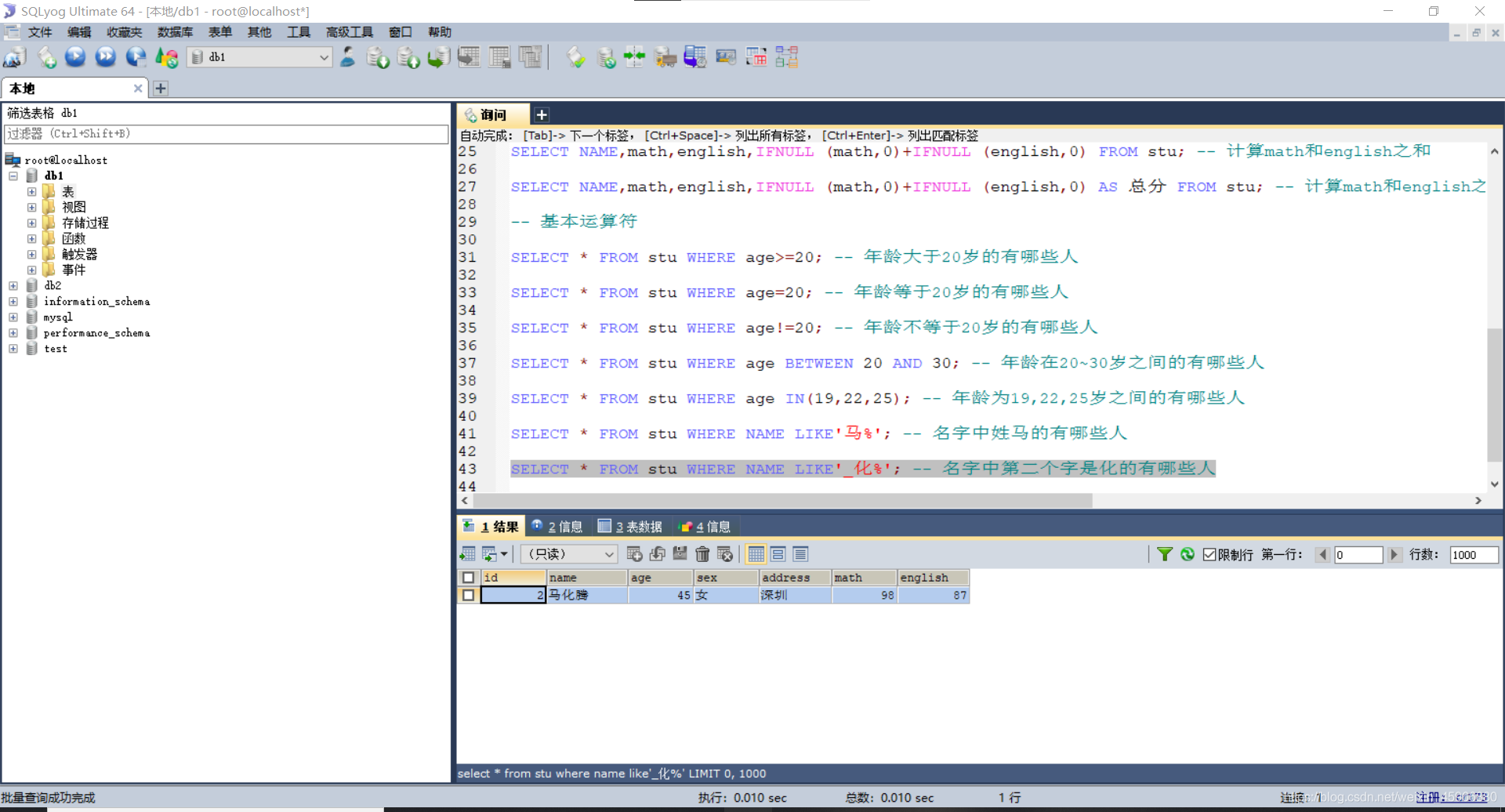Switch to grid view mode
Screen dimensions: 1505x812
pos(756,554)
